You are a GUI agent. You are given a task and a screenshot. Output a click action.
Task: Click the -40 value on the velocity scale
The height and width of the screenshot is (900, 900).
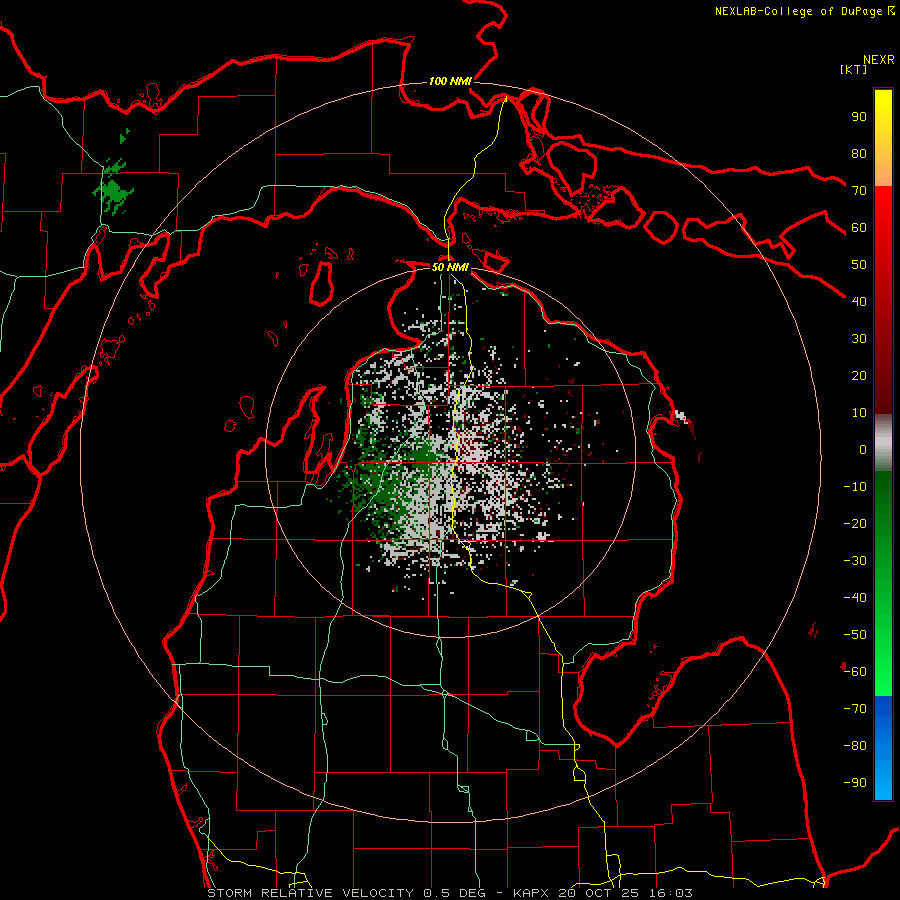pyautogui.click(x=855, y=598)
